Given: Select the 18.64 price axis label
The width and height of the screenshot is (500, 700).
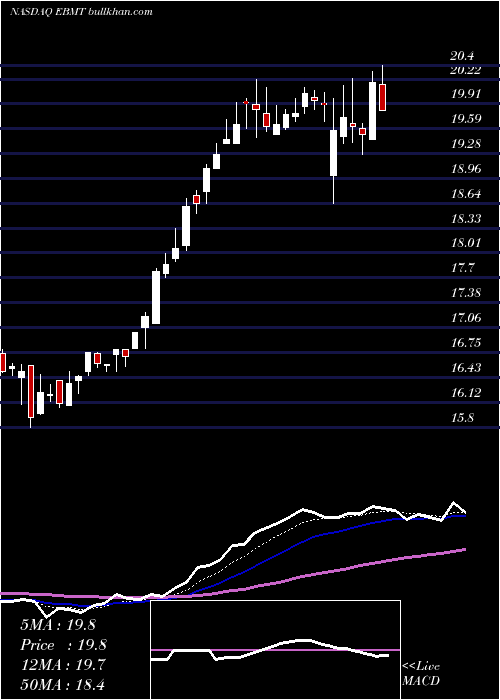Looking at the screenshot, I should click(466, 194).
